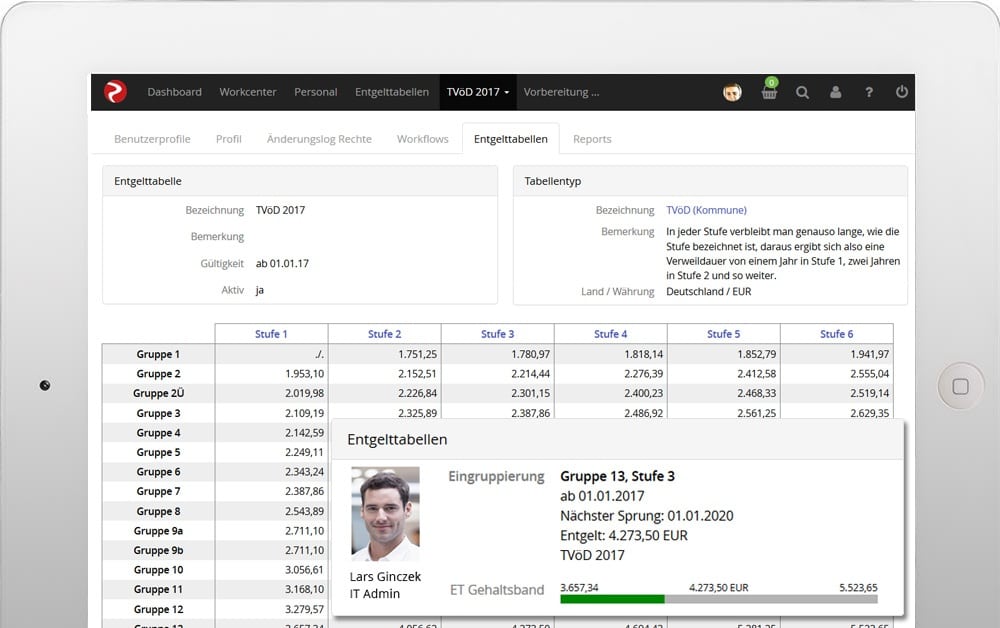Click Lars Ginczek's portrait photo
The width and height of the screenshot is (1000, 628).
coord(385,514)
